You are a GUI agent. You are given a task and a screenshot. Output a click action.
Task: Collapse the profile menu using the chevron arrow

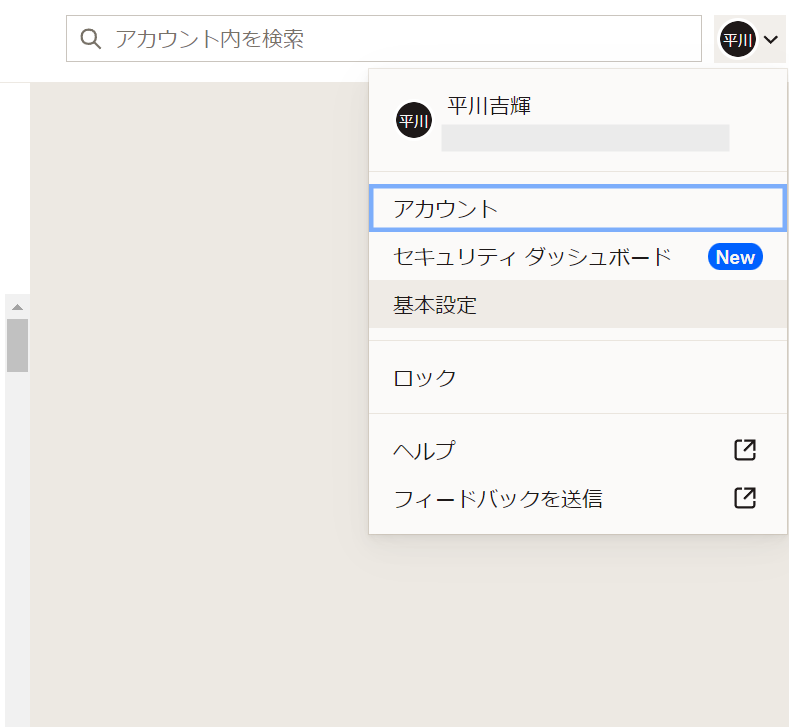pyautogui.click(x=771, y=40)
